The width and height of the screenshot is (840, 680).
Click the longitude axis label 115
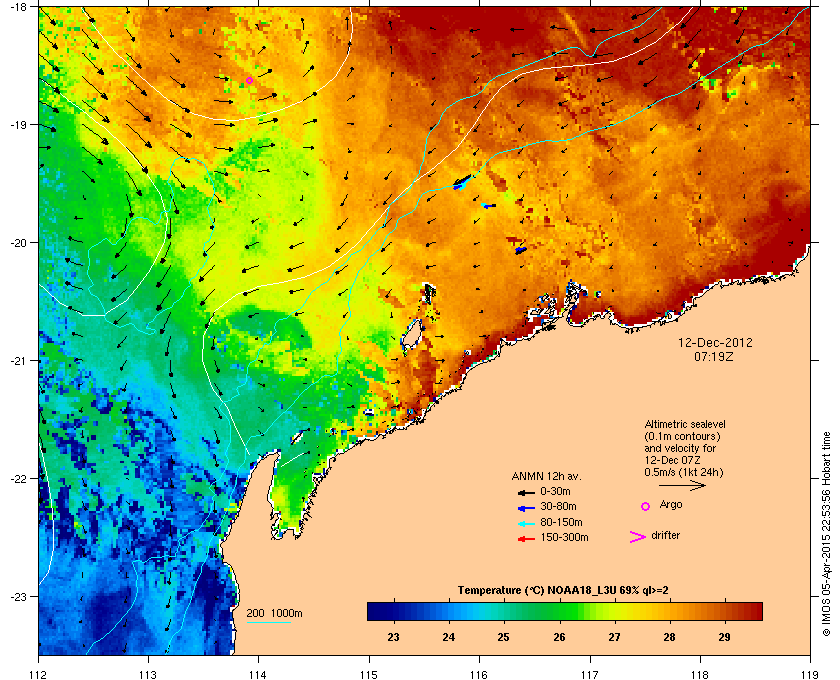[369, 674]
